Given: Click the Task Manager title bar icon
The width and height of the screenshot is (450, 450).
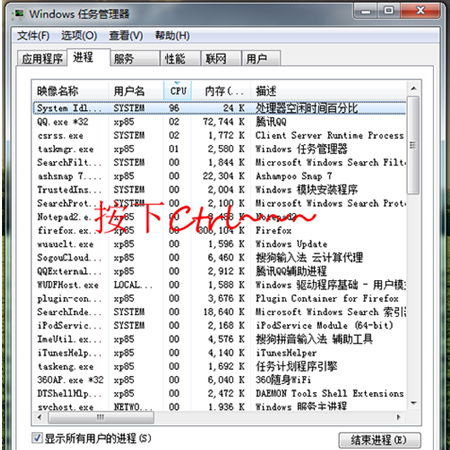Looking at the screenshot, I should point(18,14).
